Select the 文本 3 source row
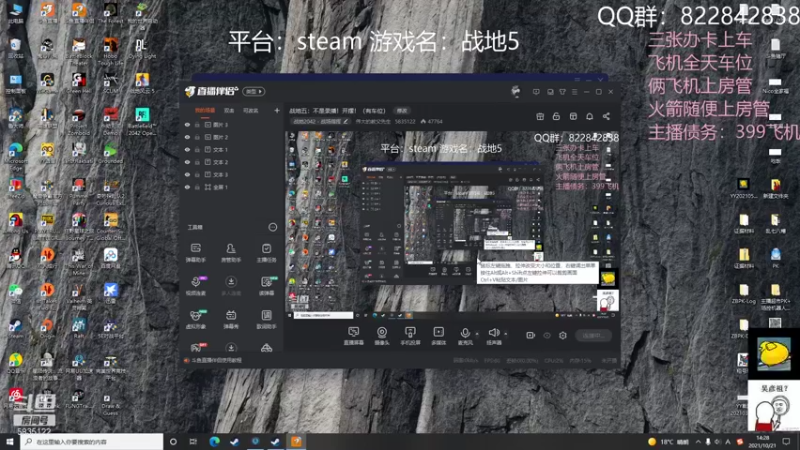The height and width of the screenshot is (450, 800). 232,174
